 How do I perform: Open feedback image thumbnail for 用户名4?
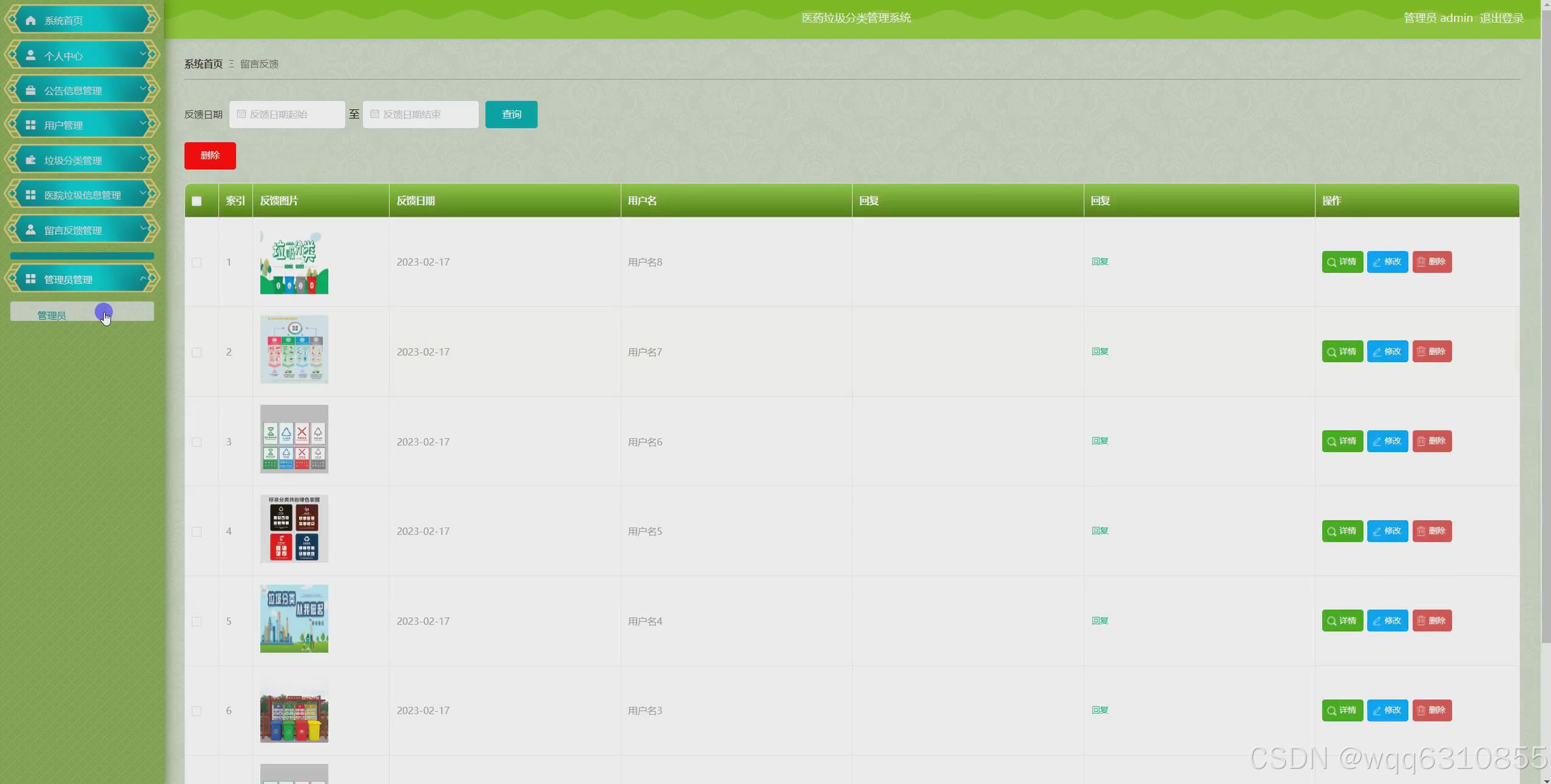(294, 618)
